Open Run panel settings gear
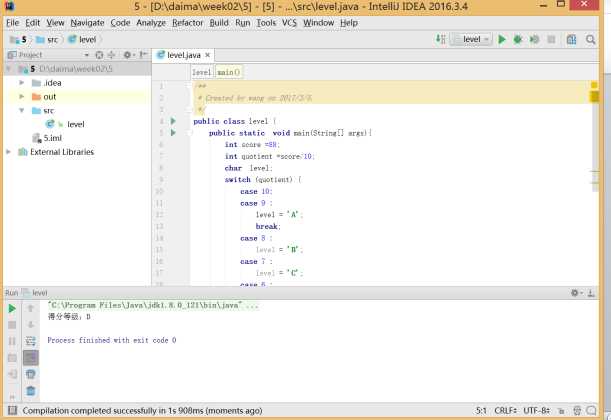This screenshot has width=611, height=420. tap(575, 293)
